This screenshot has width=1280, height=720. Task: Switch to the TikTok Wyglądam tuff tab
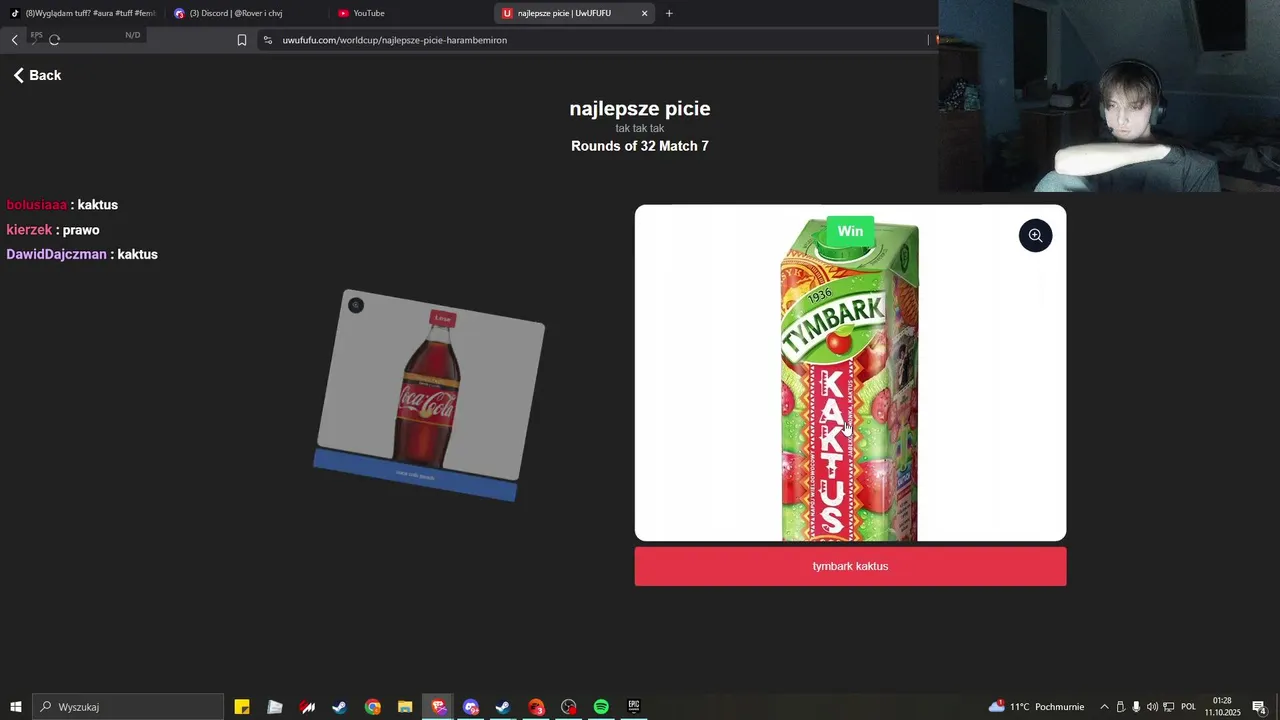pos(82,13)
